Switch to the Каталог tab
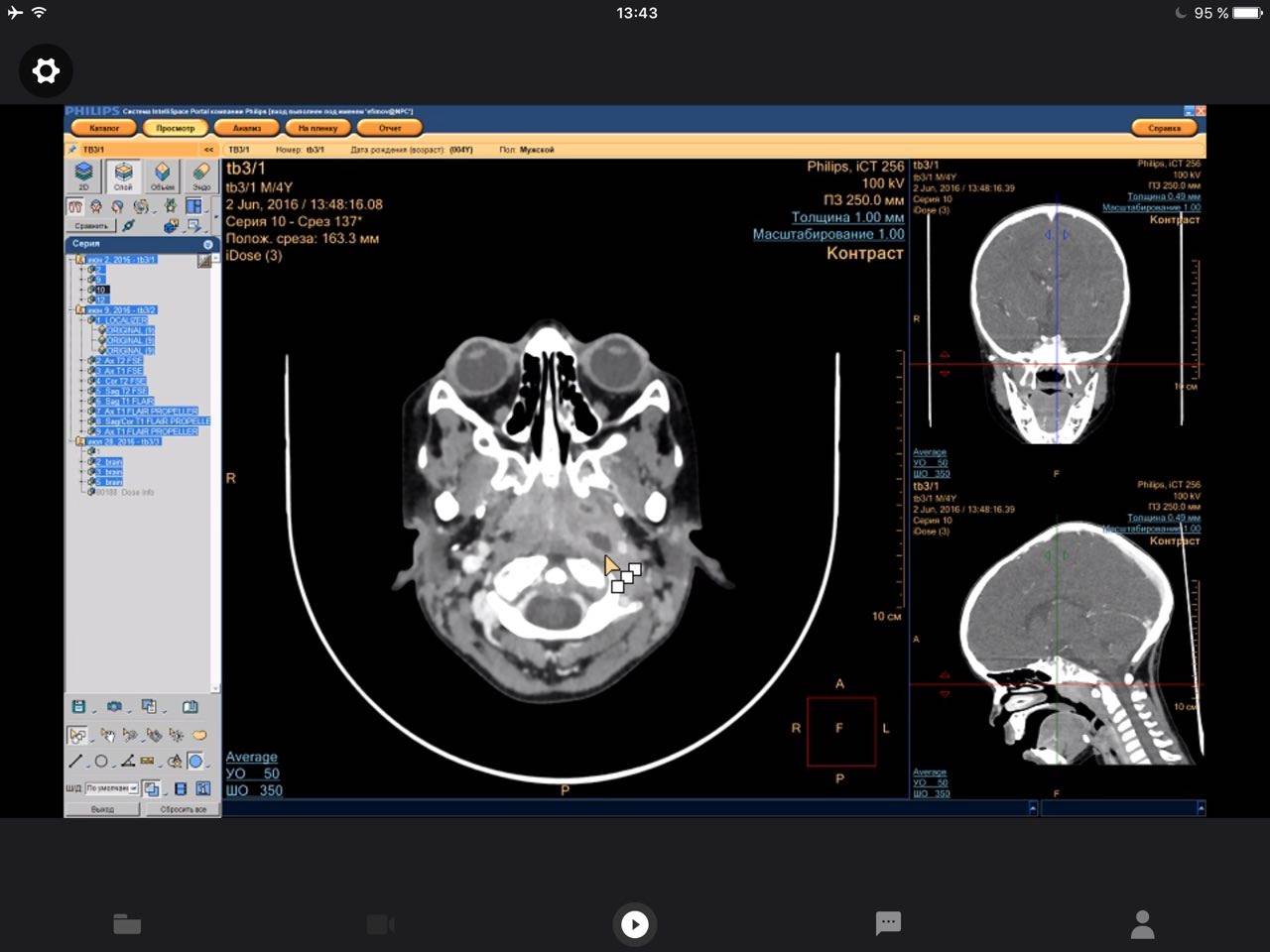This screenshot has width=1270, height=952. click(104, 128)
